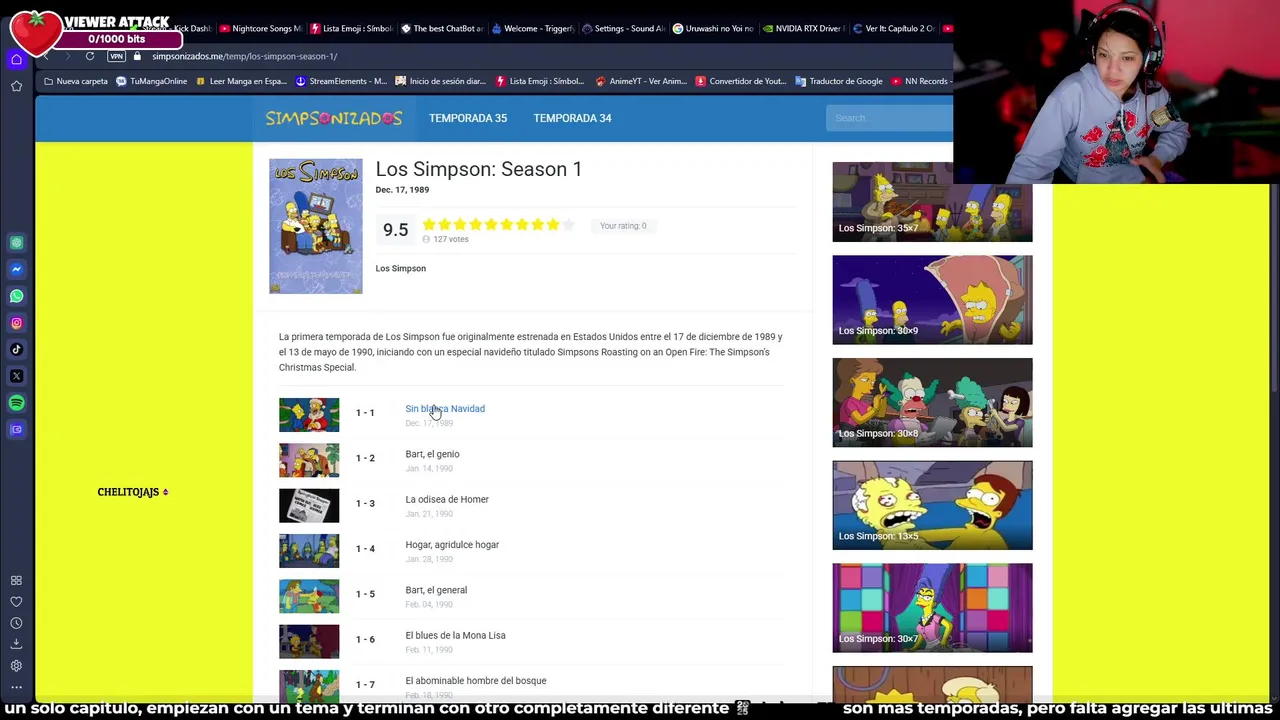Click the episode 1 - 3 thumbnail
Screen dimensions: 1280x720
tap(309, 506)
